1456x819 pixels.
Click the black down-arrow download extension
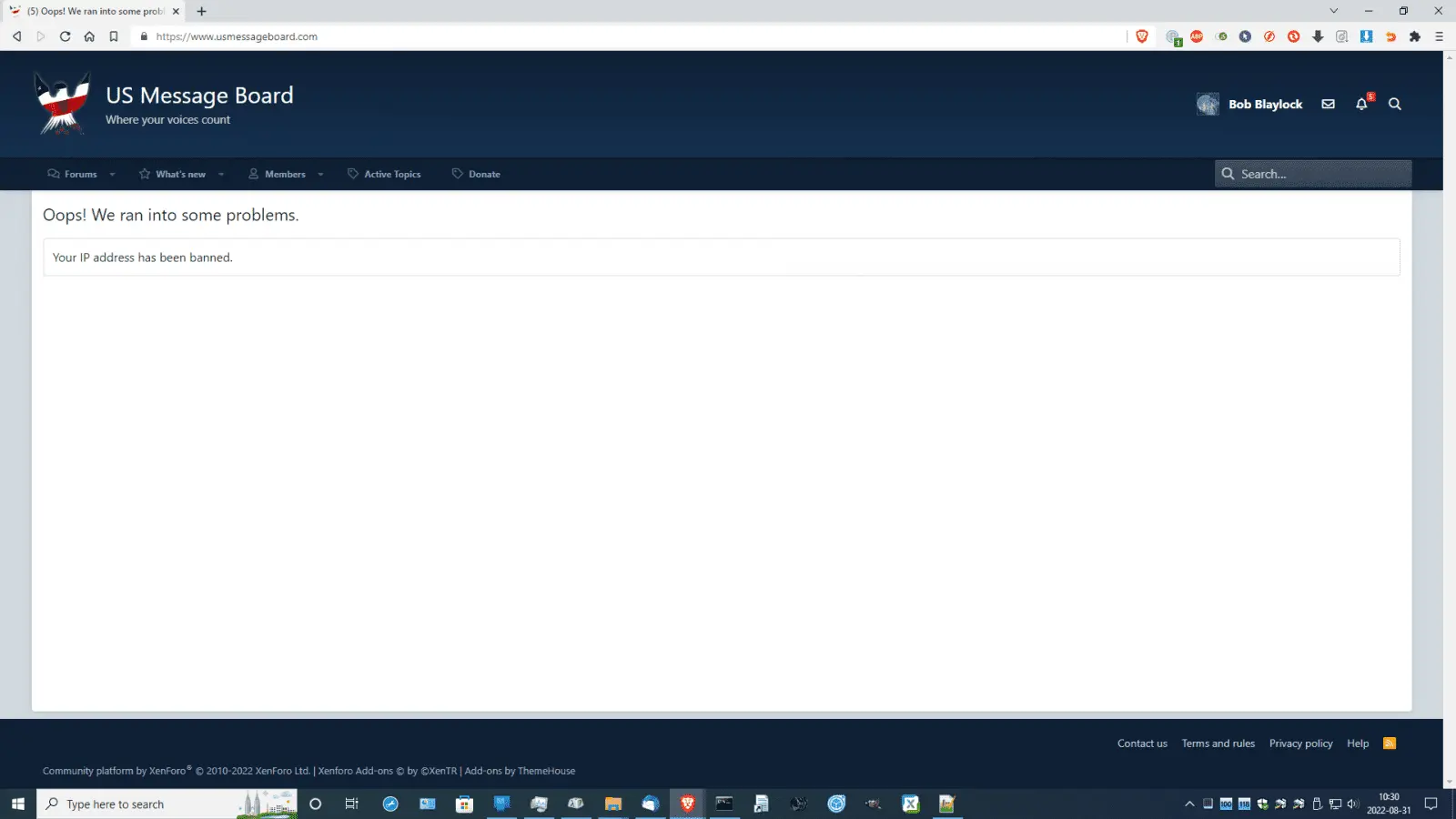(1318, 36)
